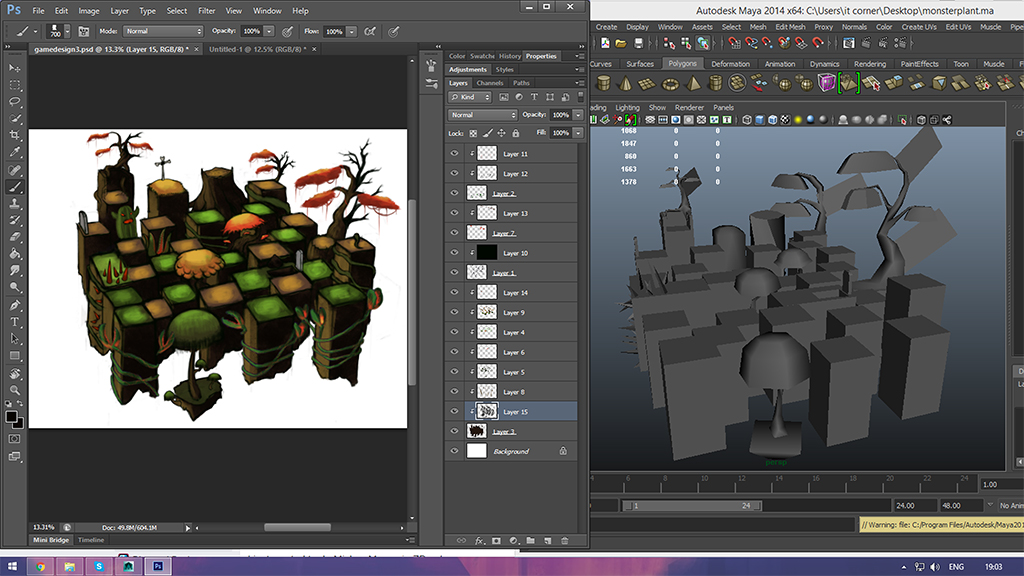
Task: Open the Photoshop Image menu
Action: tap(89, 11)
